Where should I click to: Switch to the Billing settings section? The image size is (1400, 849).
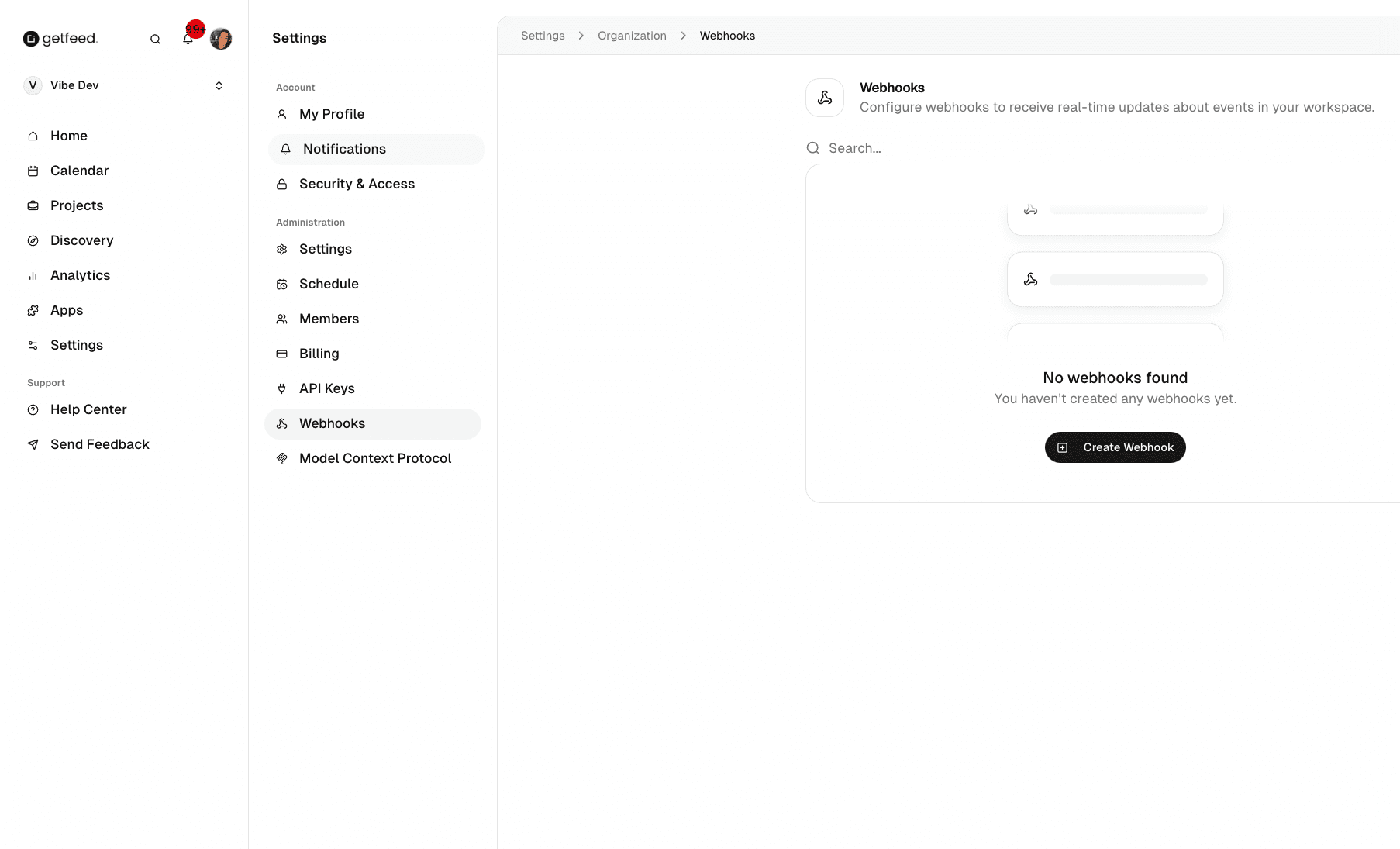[x=319, y=354]
